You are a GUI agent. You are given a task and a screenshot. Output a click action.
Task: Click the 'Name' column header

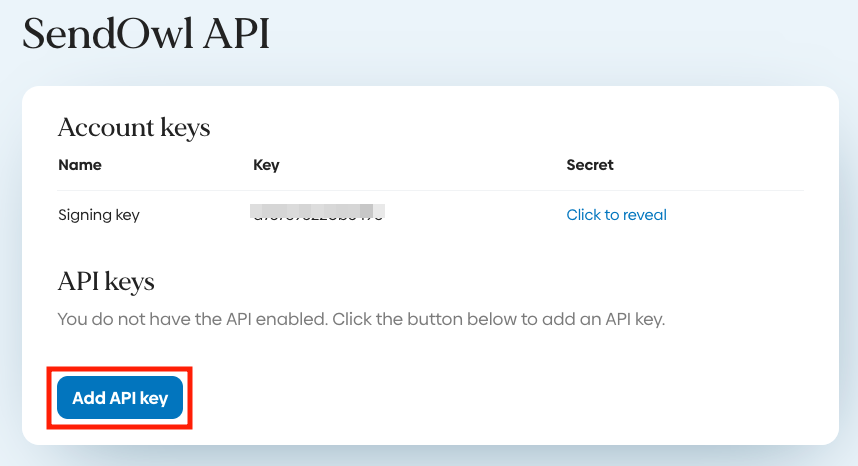[x=80, y=165]
